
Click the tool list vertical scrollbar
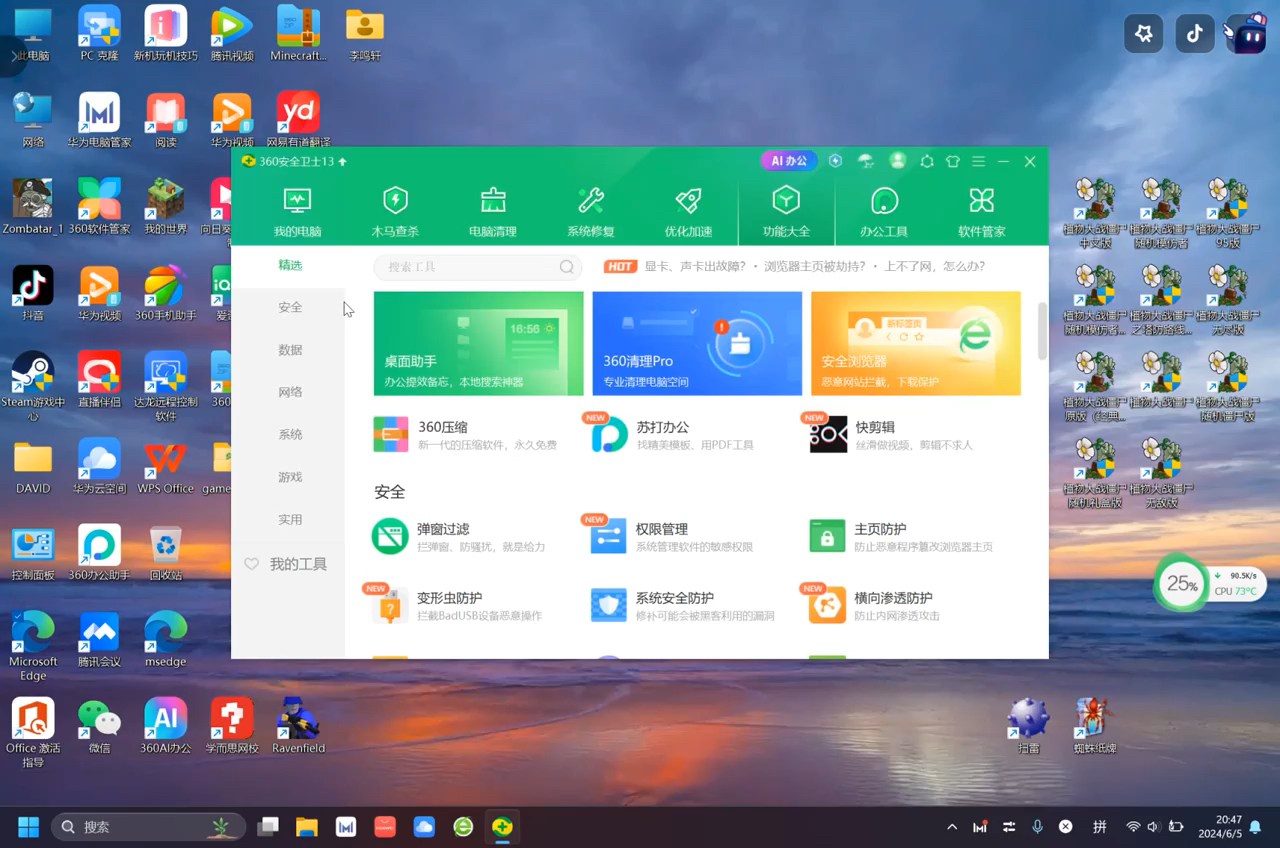1042,330
